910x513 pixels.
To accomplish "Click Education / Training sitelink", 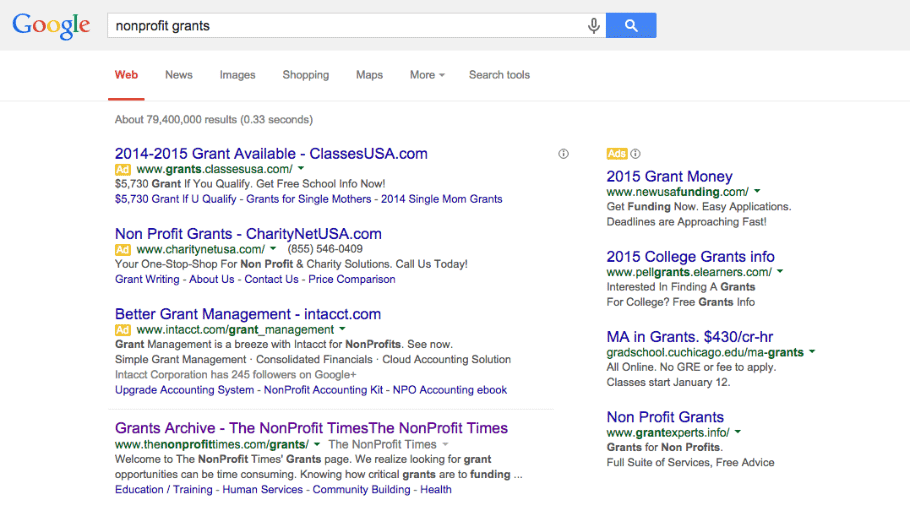I will 164,489.
